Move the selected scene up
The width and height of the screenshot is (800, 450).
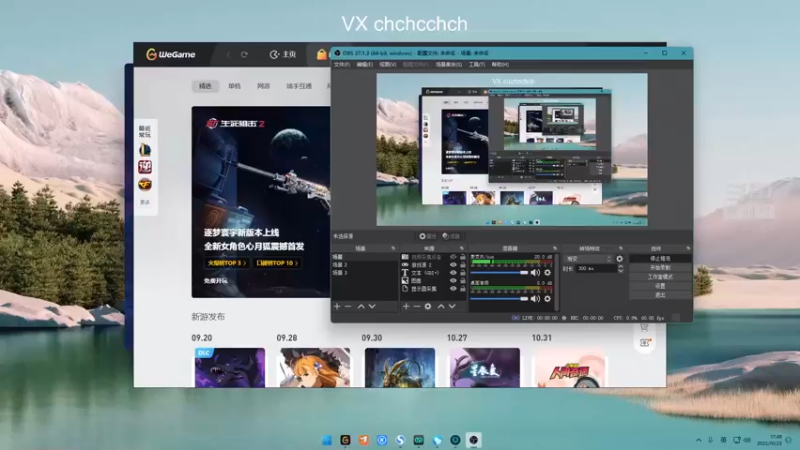tap(361, 307)
